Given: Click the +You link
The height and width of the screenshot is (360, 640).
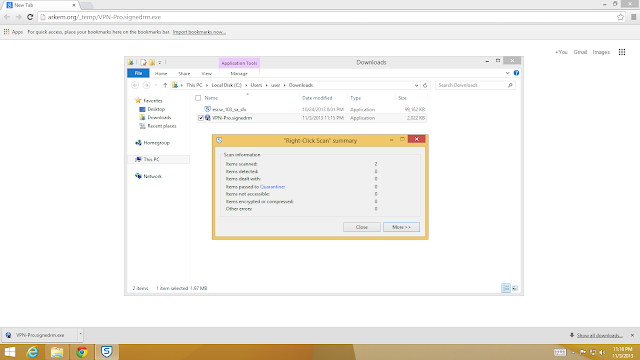Looking at the screenshot, I should pos(561,52).
